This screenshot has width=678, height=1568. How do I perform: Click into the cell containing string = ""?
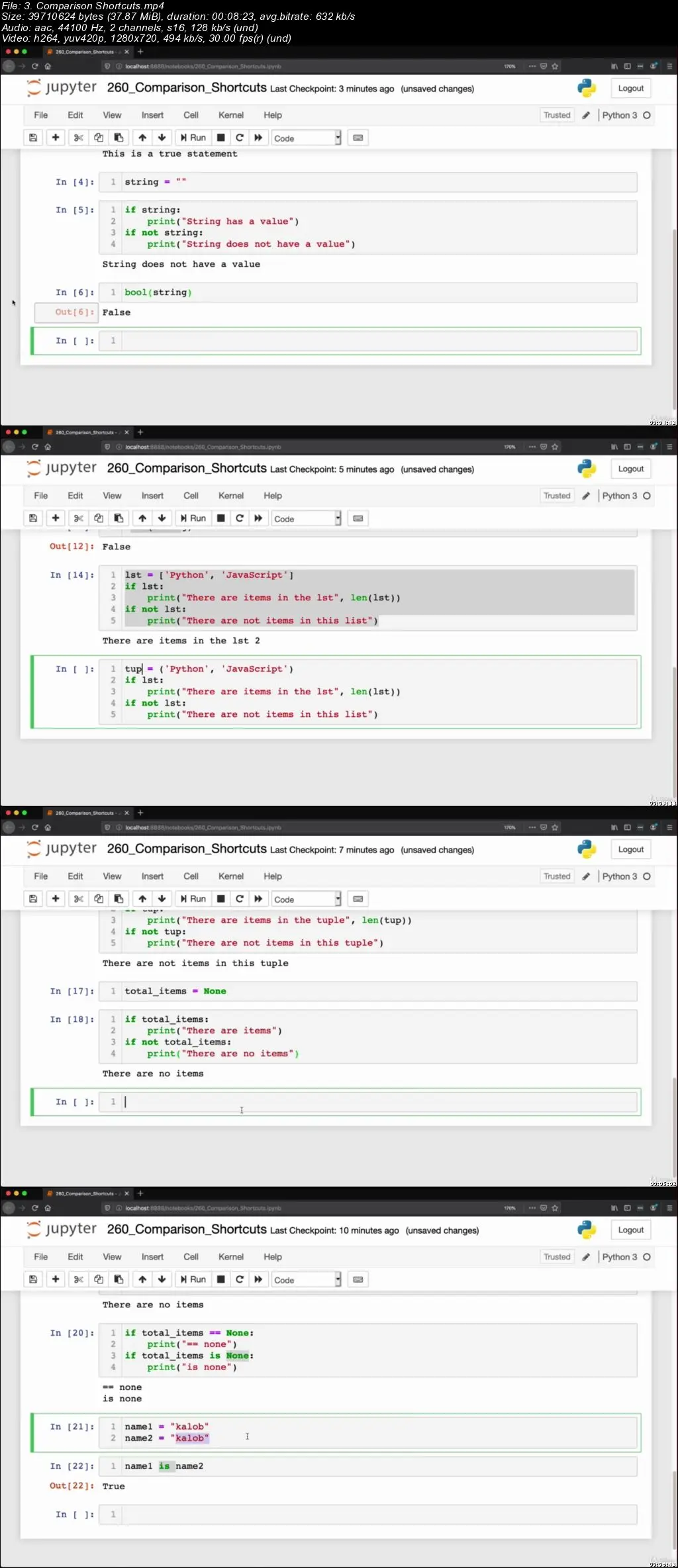pyautogui.click(x=368, y=182)
